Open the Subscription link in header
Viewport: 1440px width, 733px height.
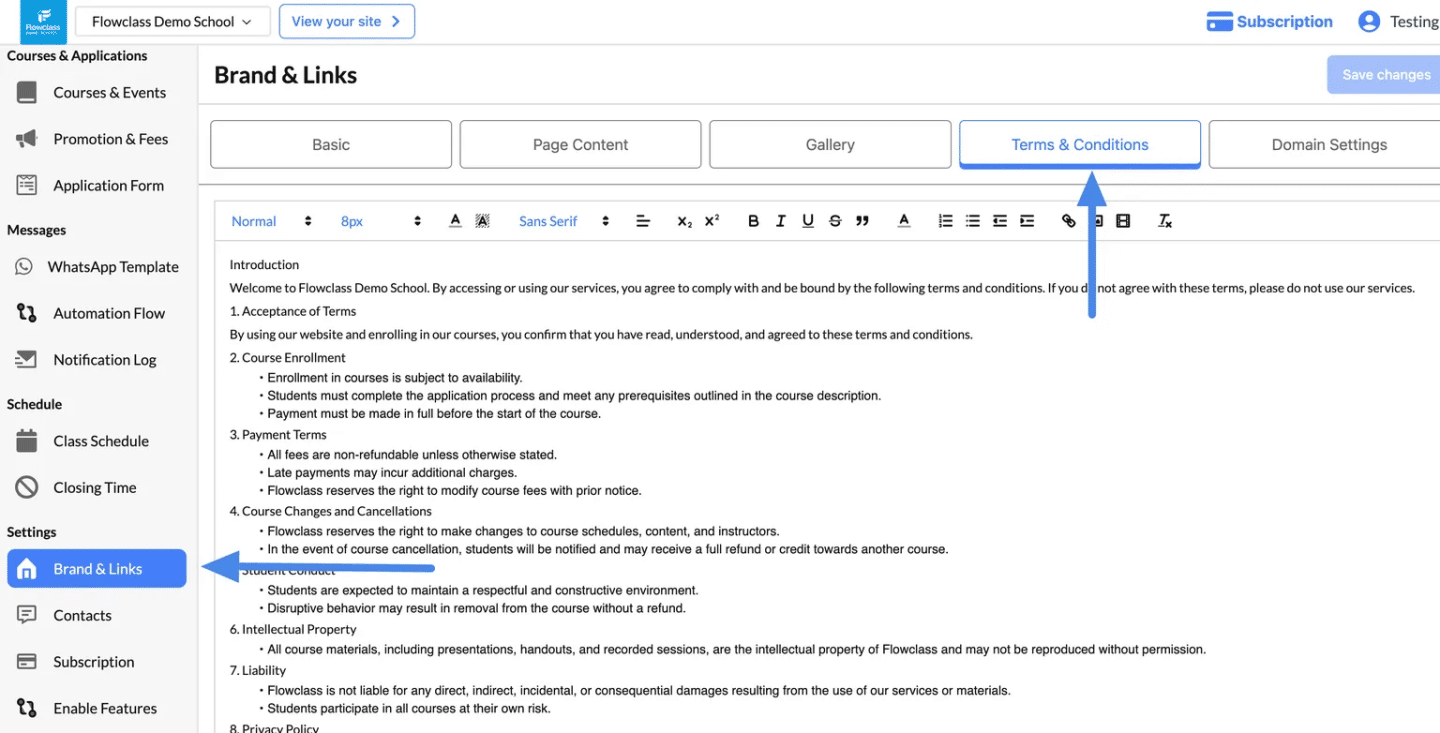point(1270,21)
